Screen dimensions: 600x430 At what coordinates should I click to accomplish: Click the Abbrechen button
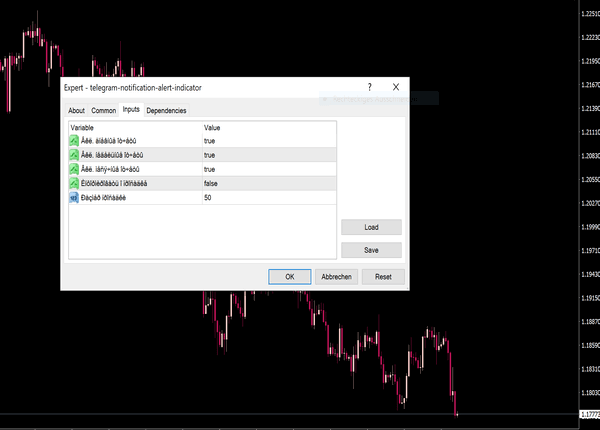(336, 277)
